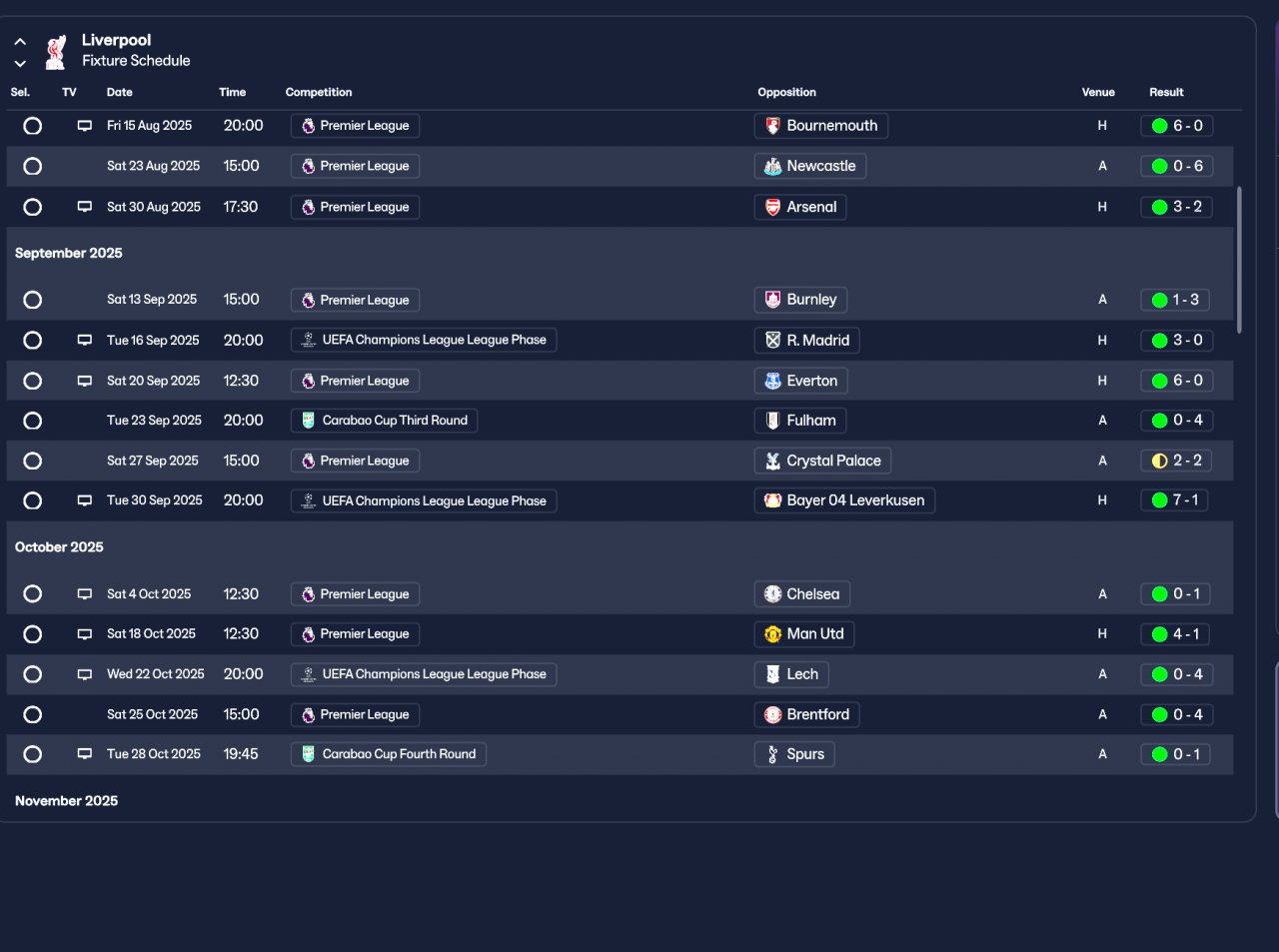Click the TV icon for the Bournemouth fixture
This screenshot has height=952, width=1279.
85,126
